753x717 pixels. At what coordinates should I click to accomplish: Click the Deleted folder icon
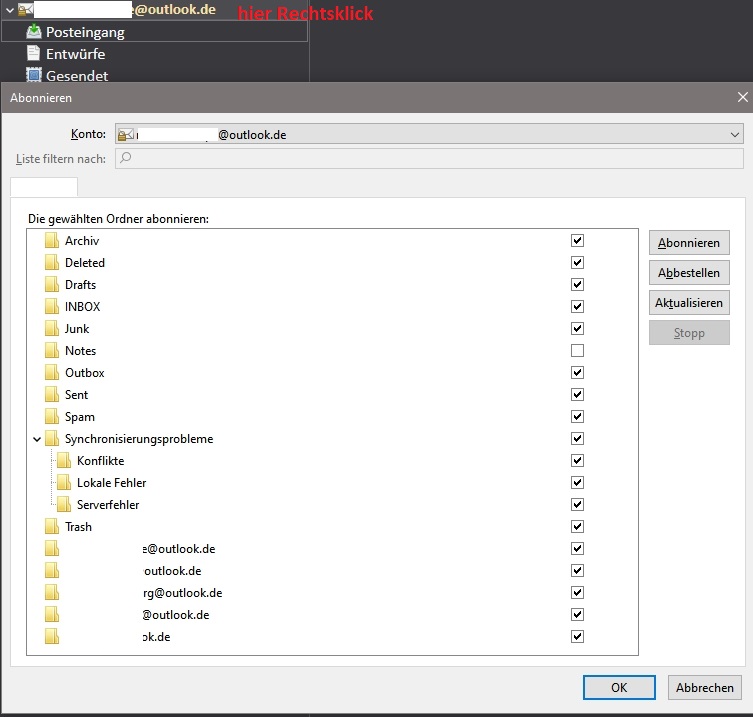(x=52, y=262)
